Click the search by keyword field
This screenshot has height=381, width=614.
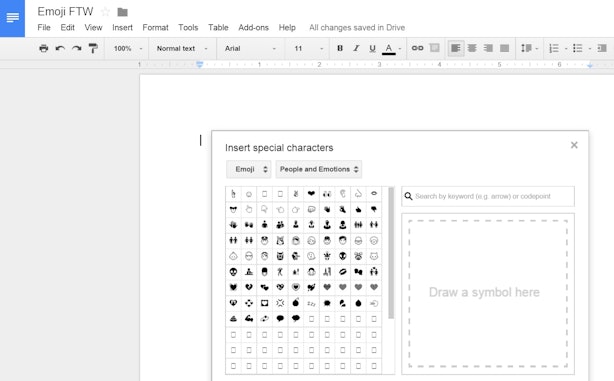tap(488, 196)
